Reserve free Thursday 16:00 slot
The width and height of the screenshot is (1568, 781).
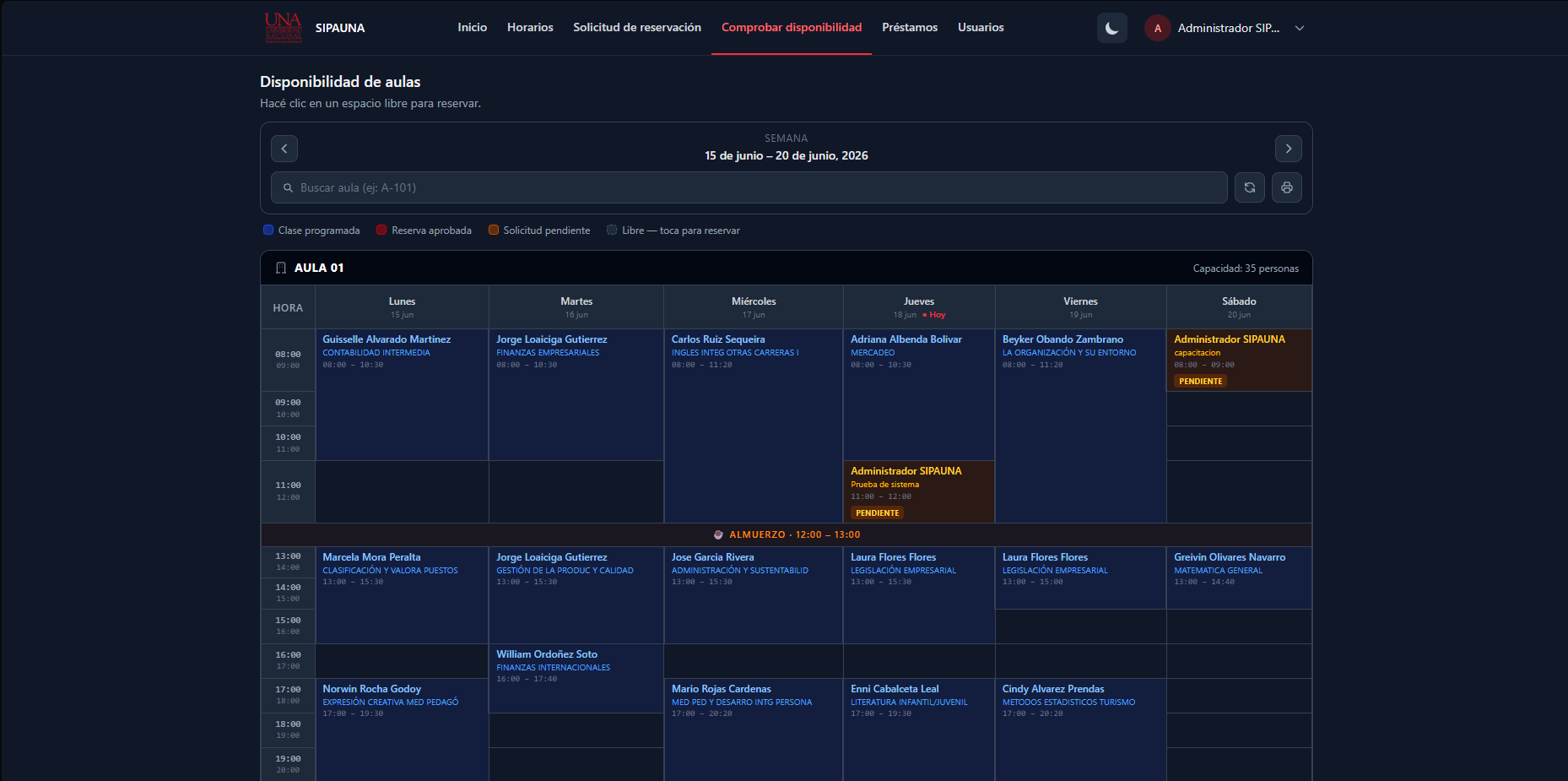tap(919, 661)
